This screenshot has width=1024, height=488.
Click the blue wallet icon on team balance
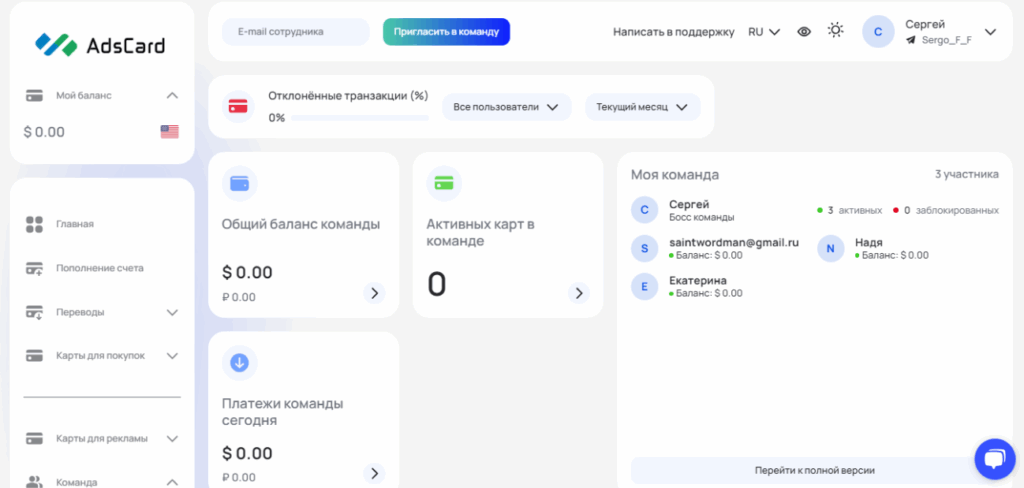(x=240, y=184)
